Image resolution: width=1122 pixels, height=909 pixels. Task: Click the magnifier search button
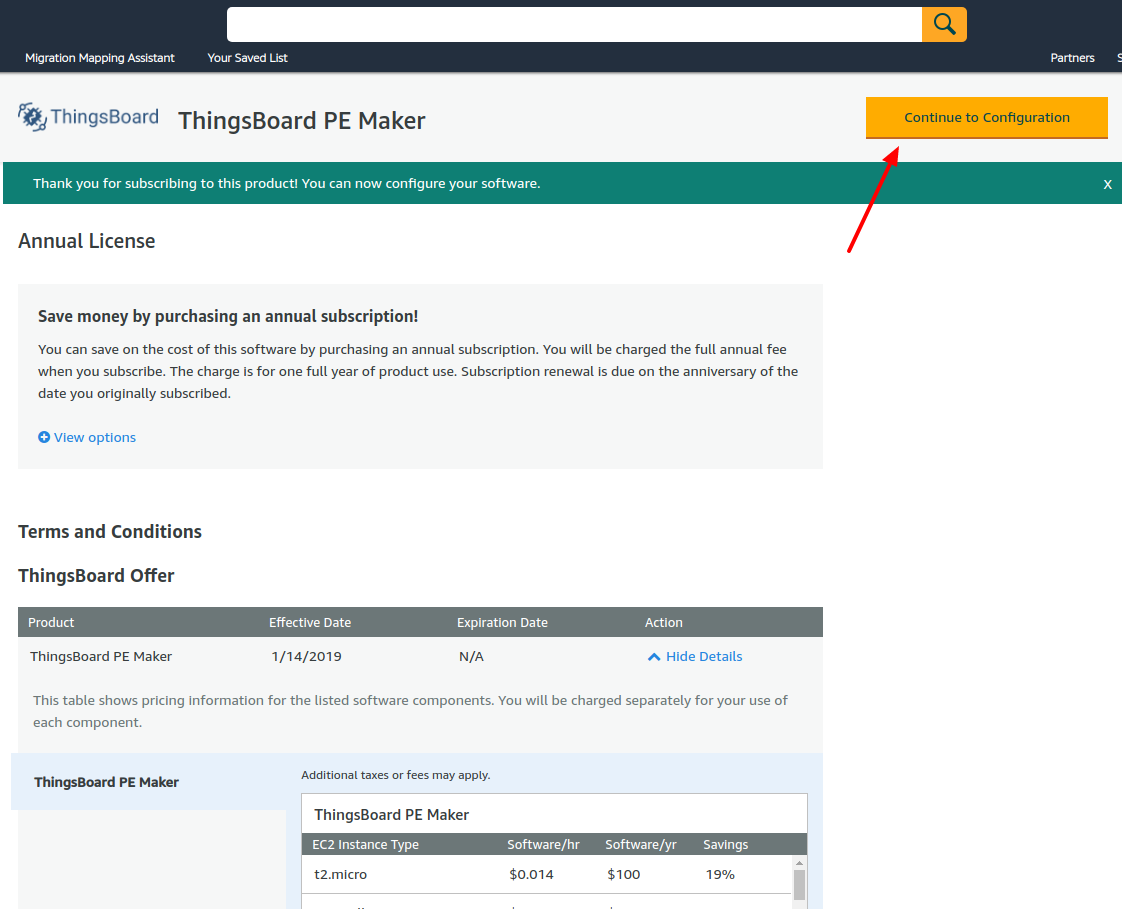tap(944, 24)
